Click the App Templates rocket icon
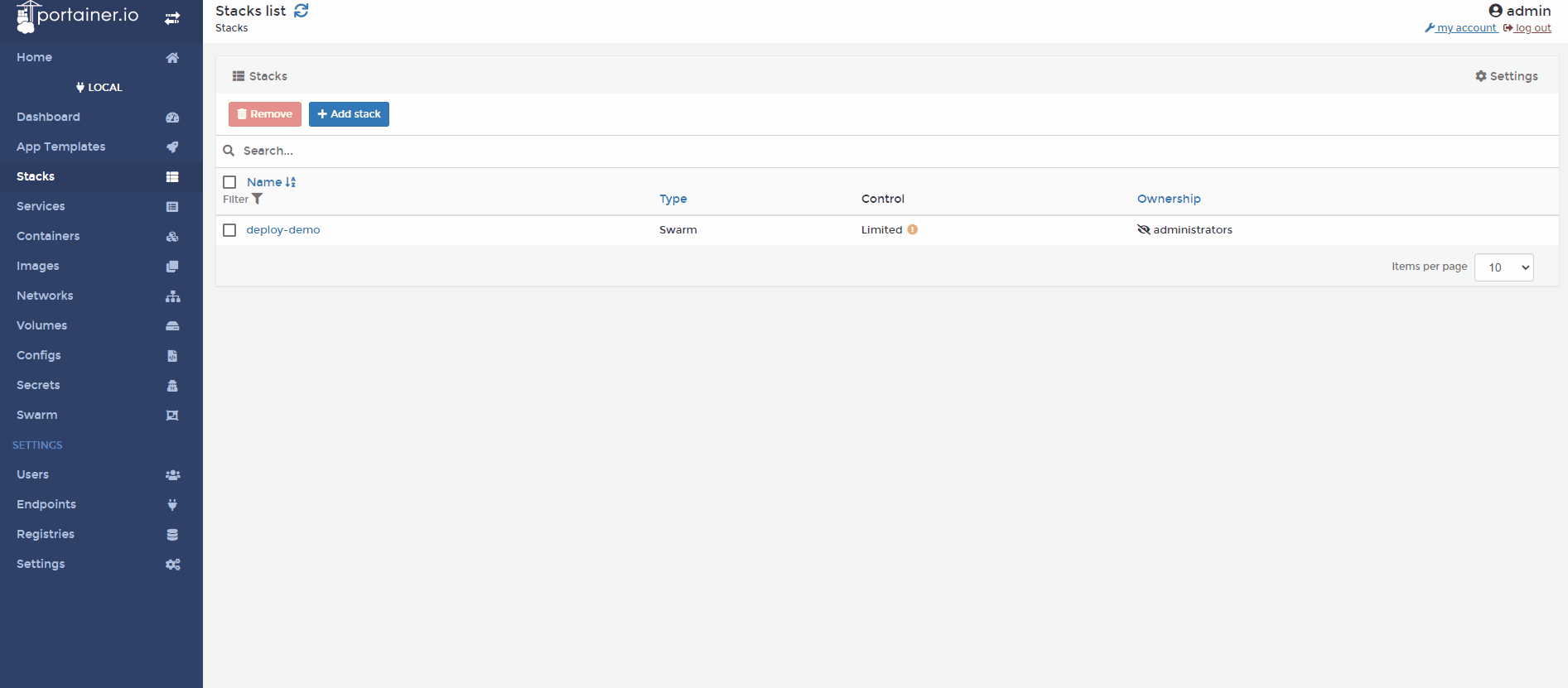Viewport: 1568px width, 688px height. (172, 147)
